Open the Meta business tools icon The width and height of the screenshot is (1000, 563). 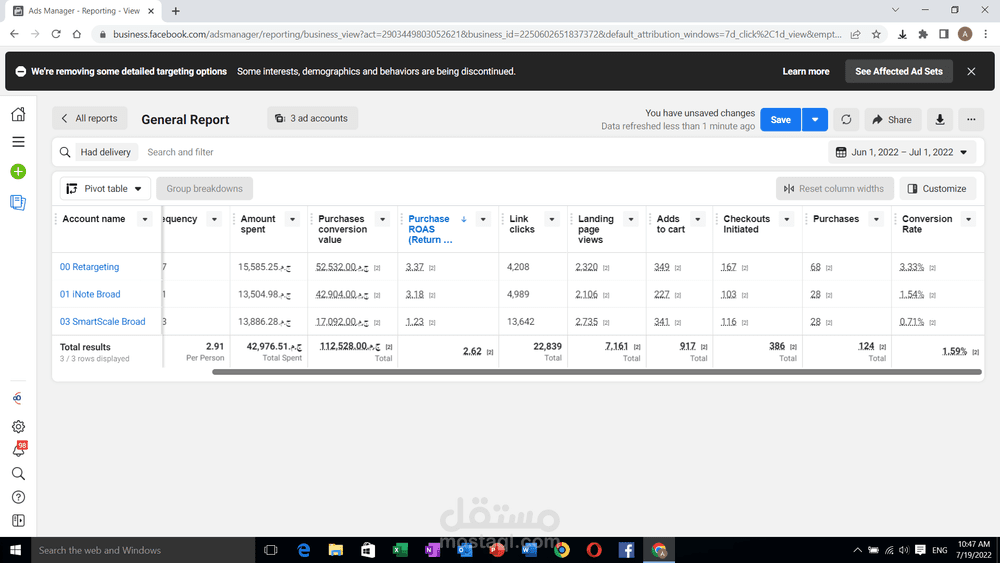pos(18,398)
